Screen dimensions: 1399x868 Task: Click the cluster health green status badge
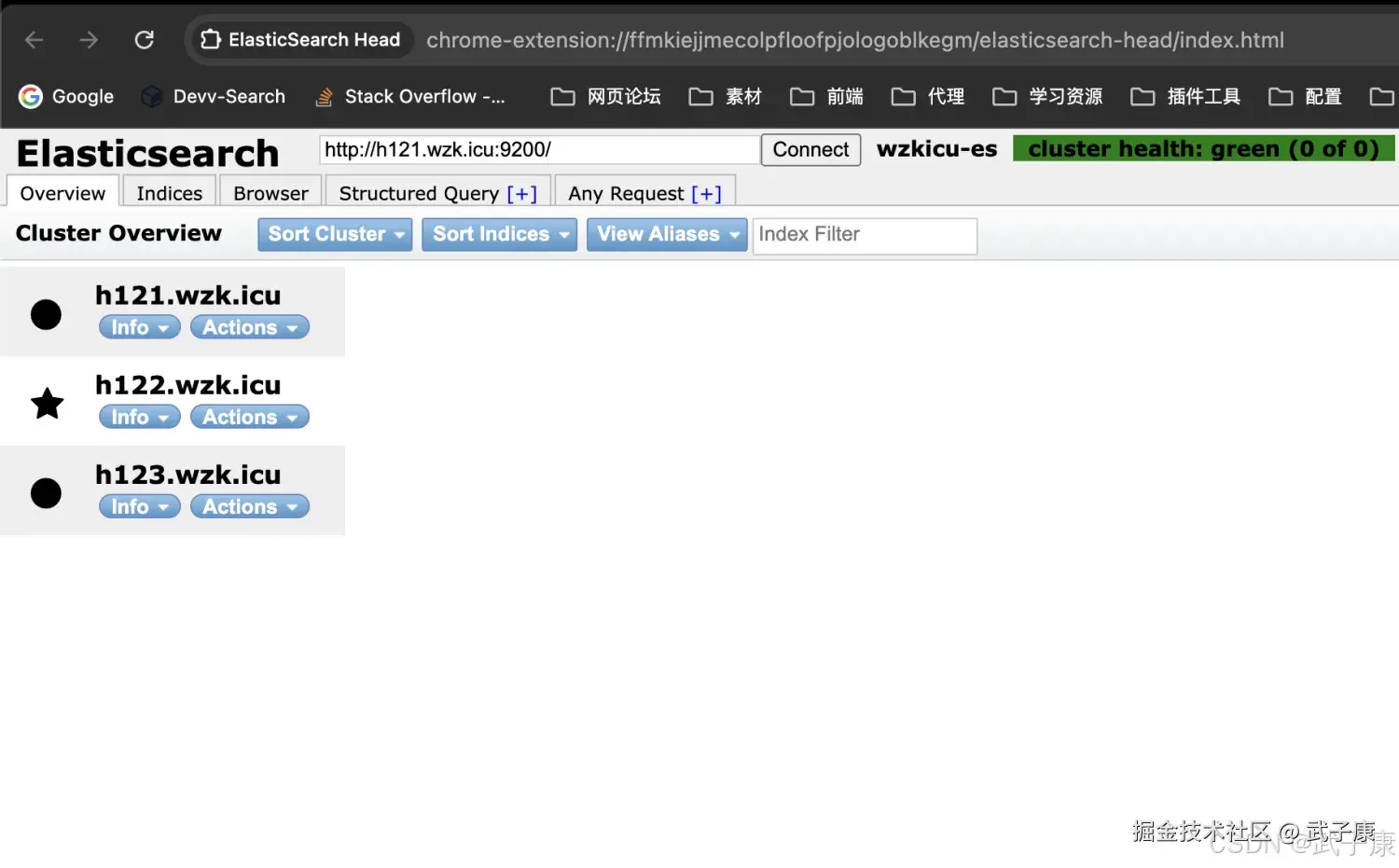(1203, 149)
